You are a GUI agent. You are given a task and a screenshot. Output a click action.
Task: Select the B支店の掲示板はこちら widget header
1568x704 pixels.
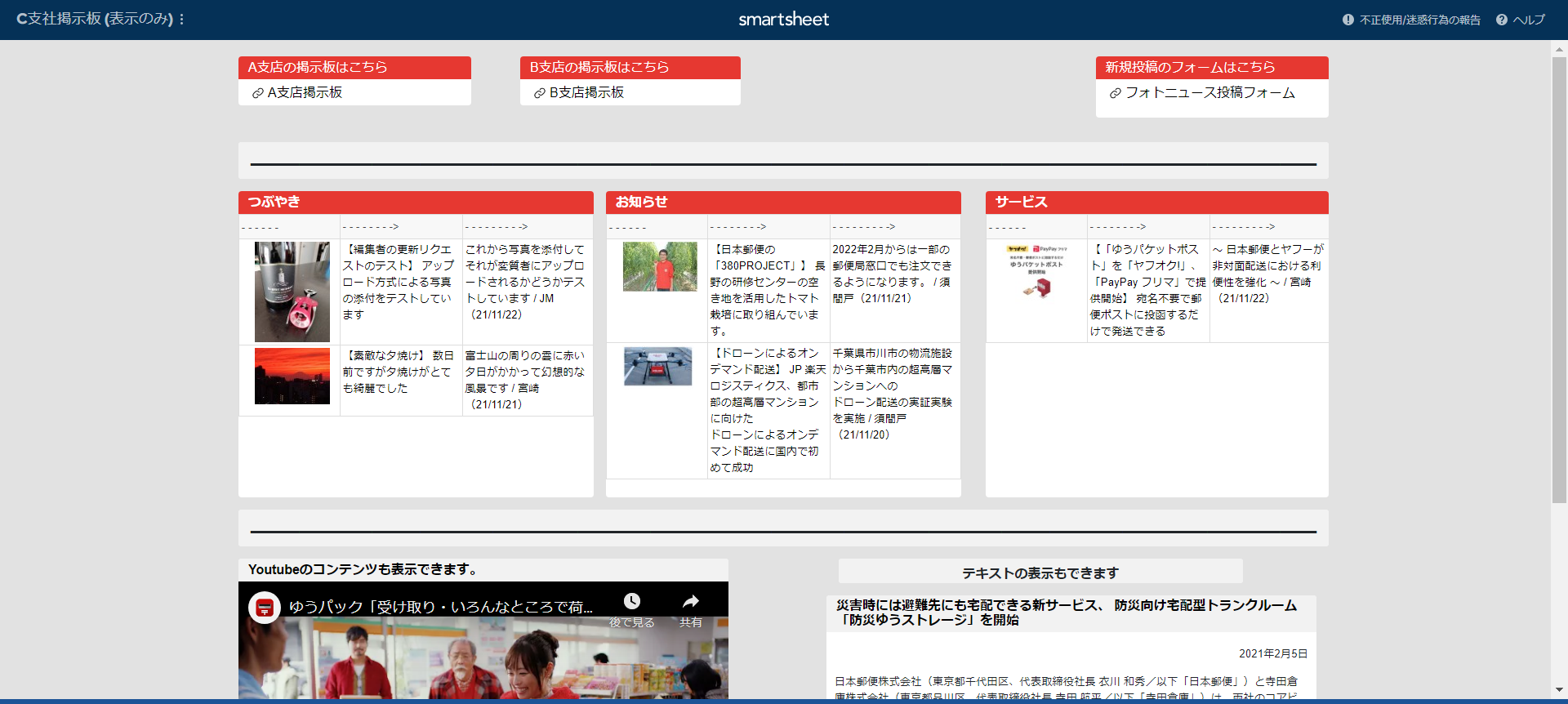click(630, 67)
